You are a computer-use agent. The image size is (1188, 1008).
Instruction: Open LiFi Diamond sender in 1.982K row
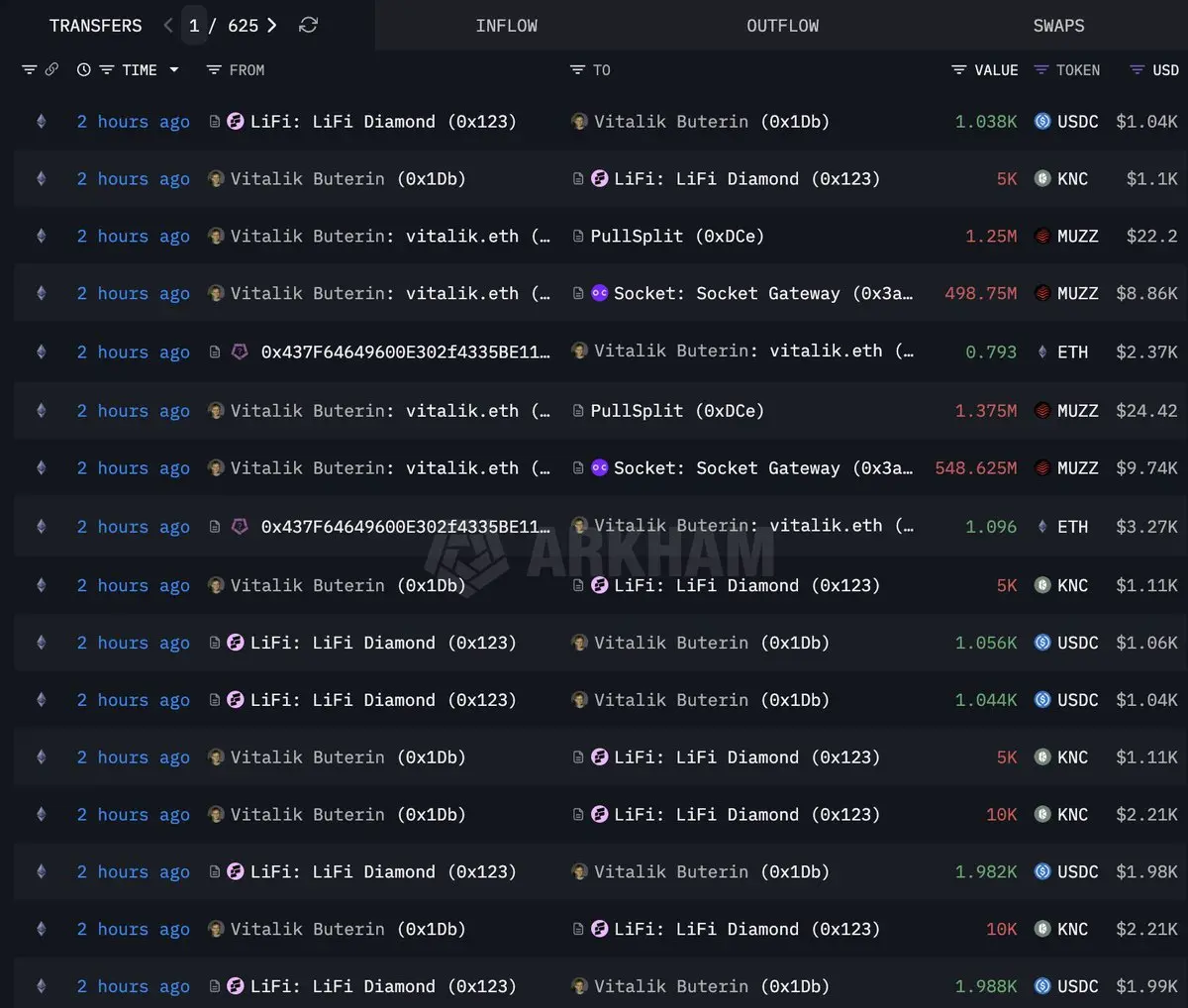click(x=383, y=872)
